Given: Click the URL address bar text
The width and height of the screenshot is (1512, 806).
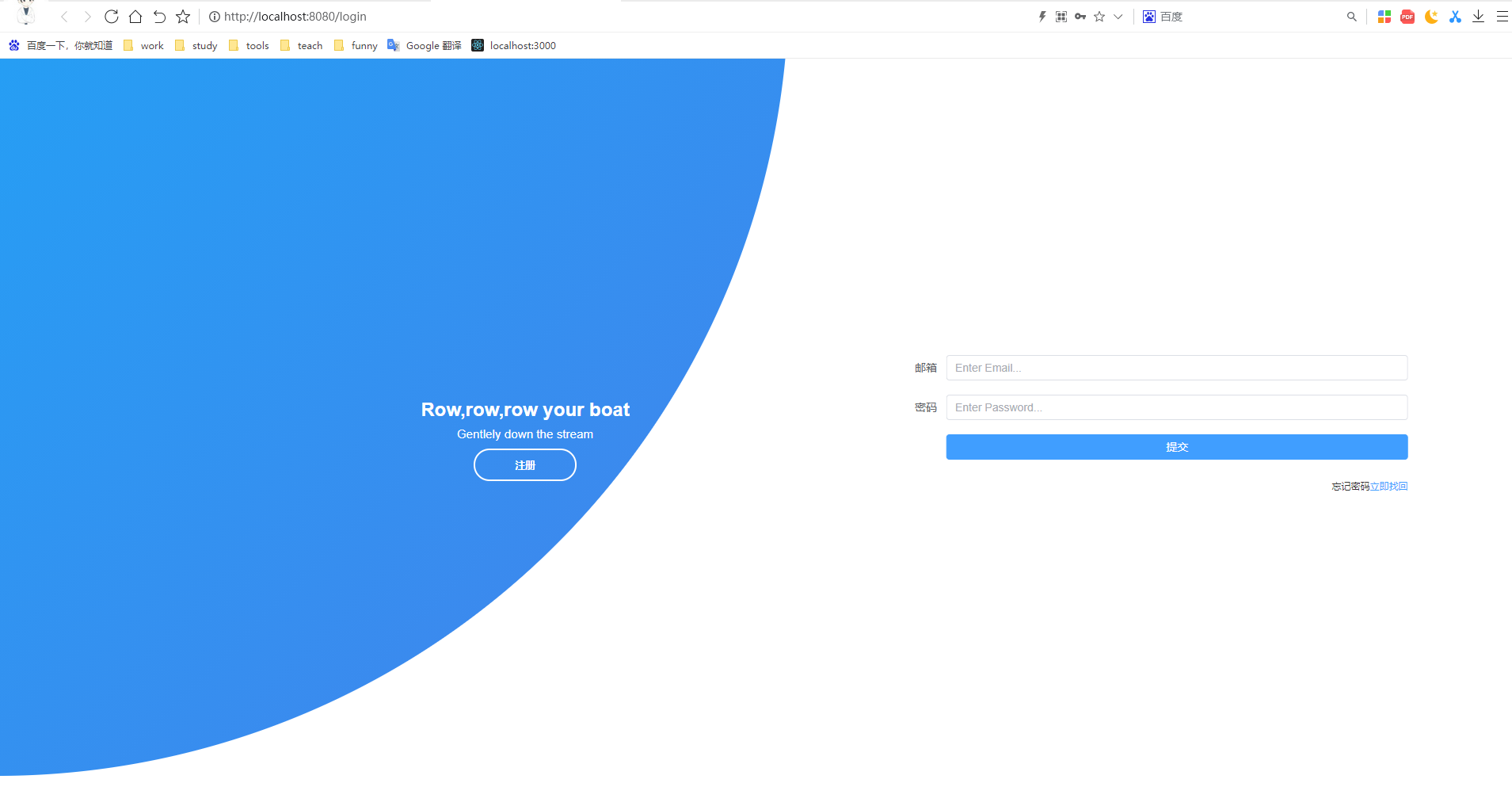Looking at the screenshot, I should point(295,17).
